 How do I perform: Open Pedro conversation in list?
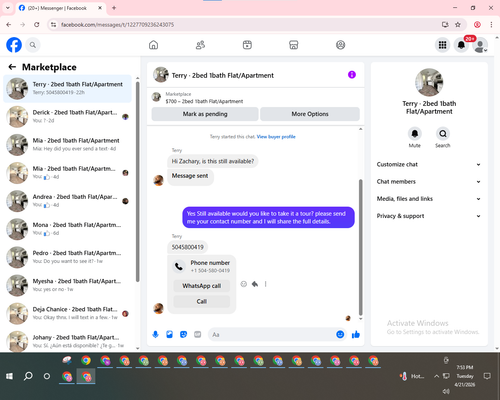(67, 257)
